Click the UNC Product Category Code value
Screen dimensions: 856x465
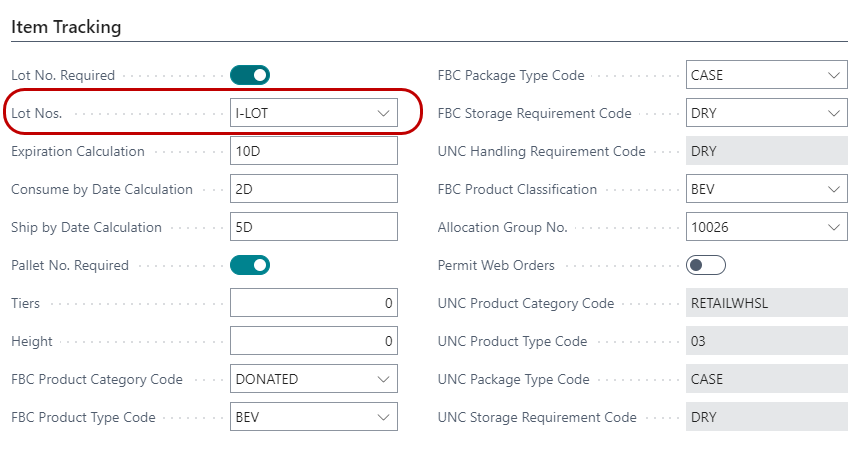[x=766, y=304]
